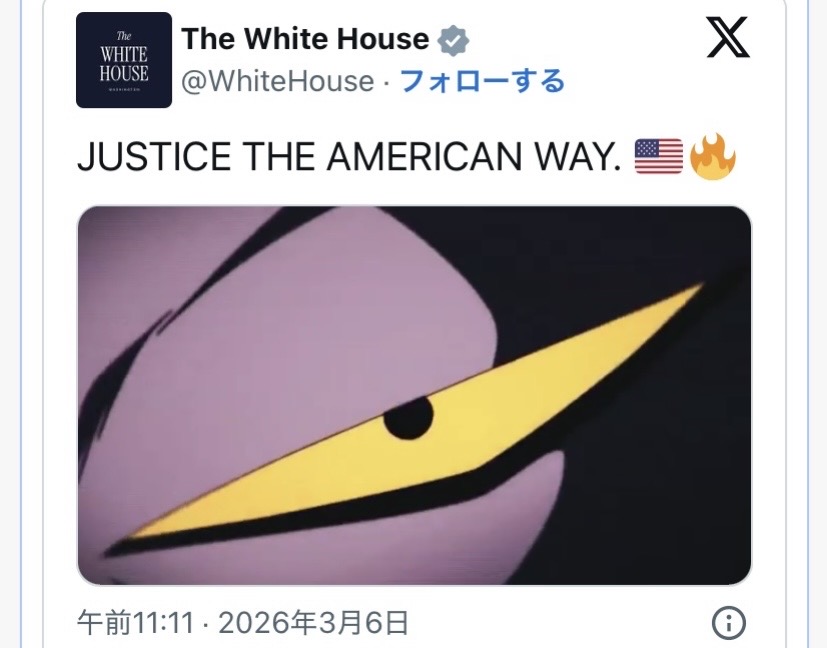Follow the account via フォローする
The width and height of the screenshot is (827, 648).
tap(482, 81)
